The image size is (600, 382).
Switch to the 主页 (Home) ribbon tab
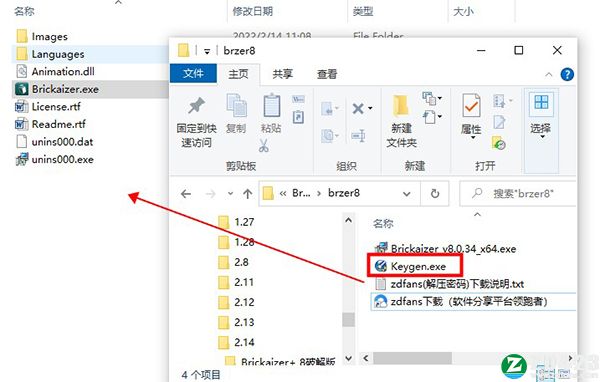[238, 74]
